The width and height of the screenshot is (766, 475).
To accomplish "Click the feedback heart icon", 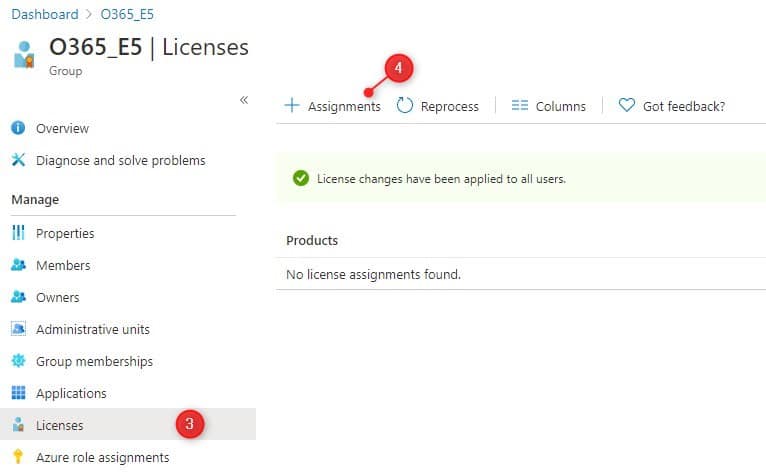I will click(x=626, y=105).
